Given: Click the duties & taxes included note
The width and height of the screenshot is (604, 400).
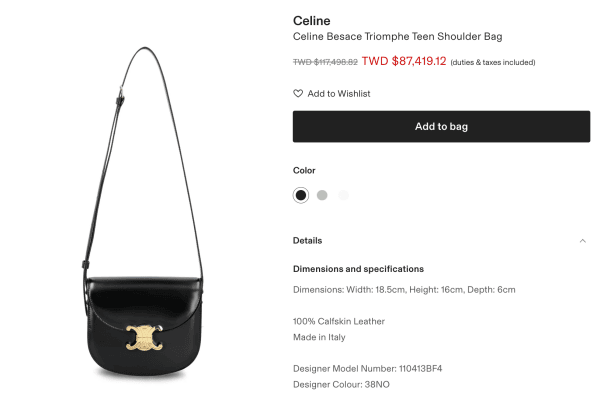Looking at the screenshot, I should pos(493,62).
